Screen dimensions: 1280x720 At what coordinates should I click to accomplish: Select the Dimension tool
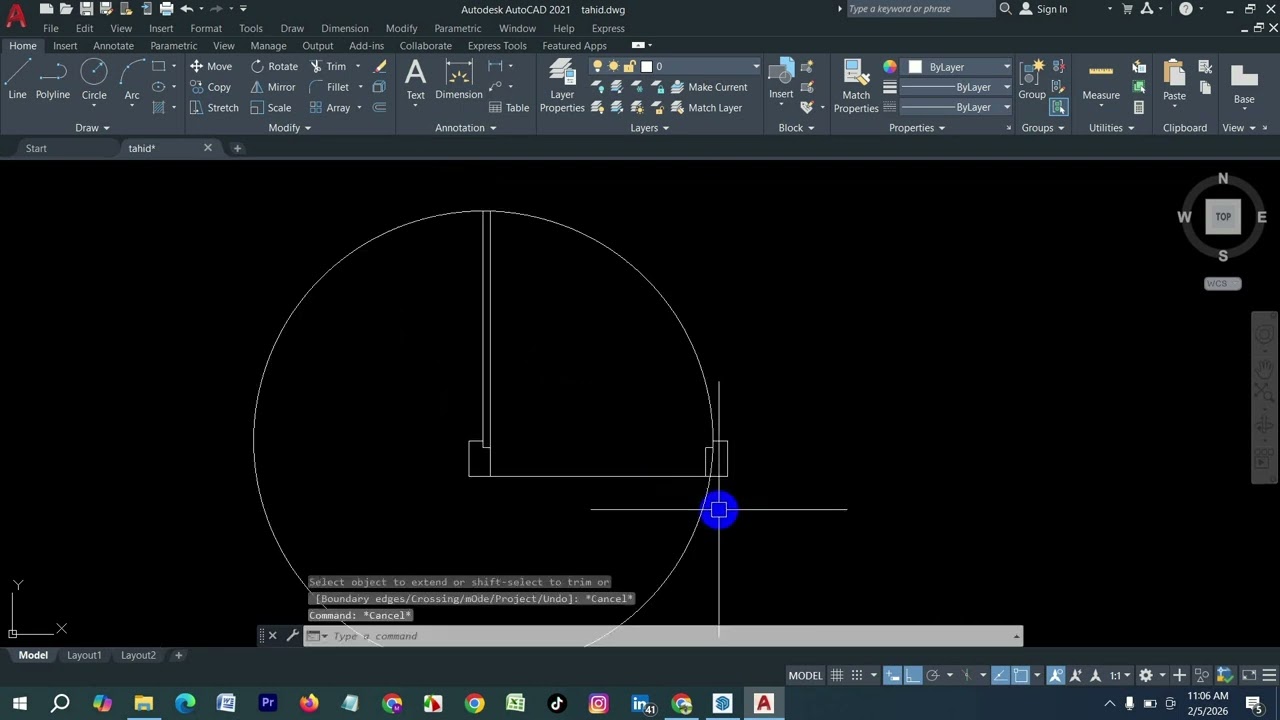[459, 80]
